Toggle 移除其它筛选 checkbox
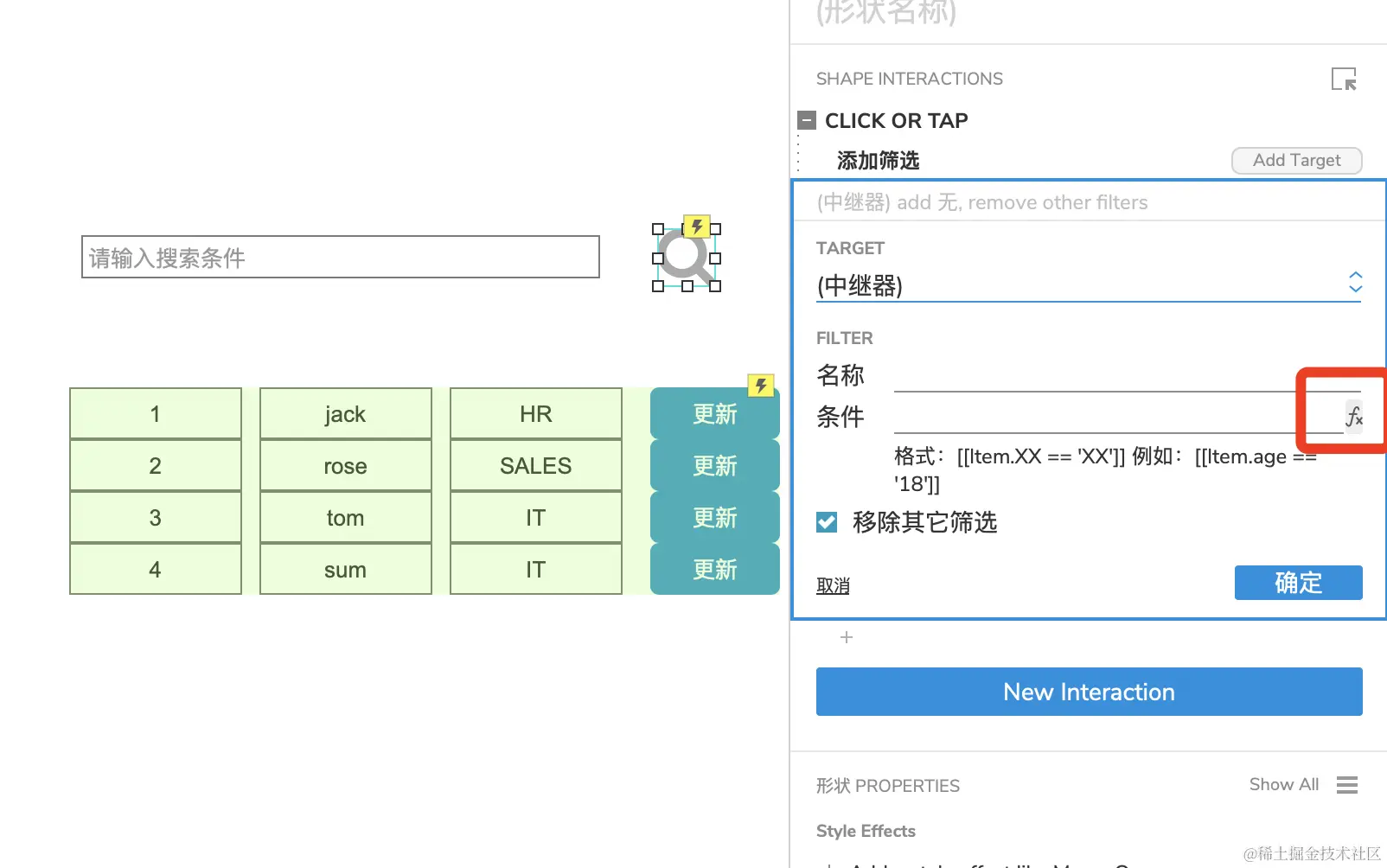The width and height of the screenshot is (1387, 868). 827,521
